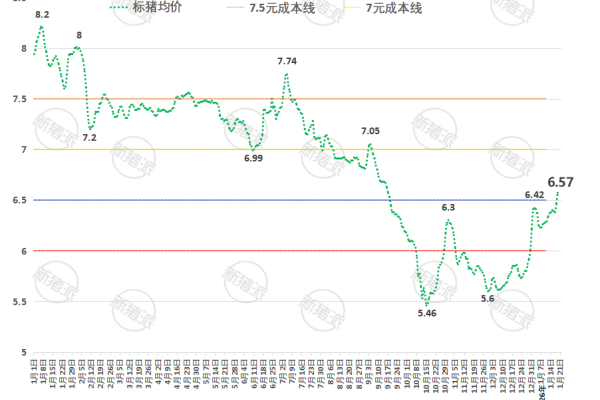This screenshot has height=400, width=600.
Task: Click the 6.99 low point label
Action: 254,158
